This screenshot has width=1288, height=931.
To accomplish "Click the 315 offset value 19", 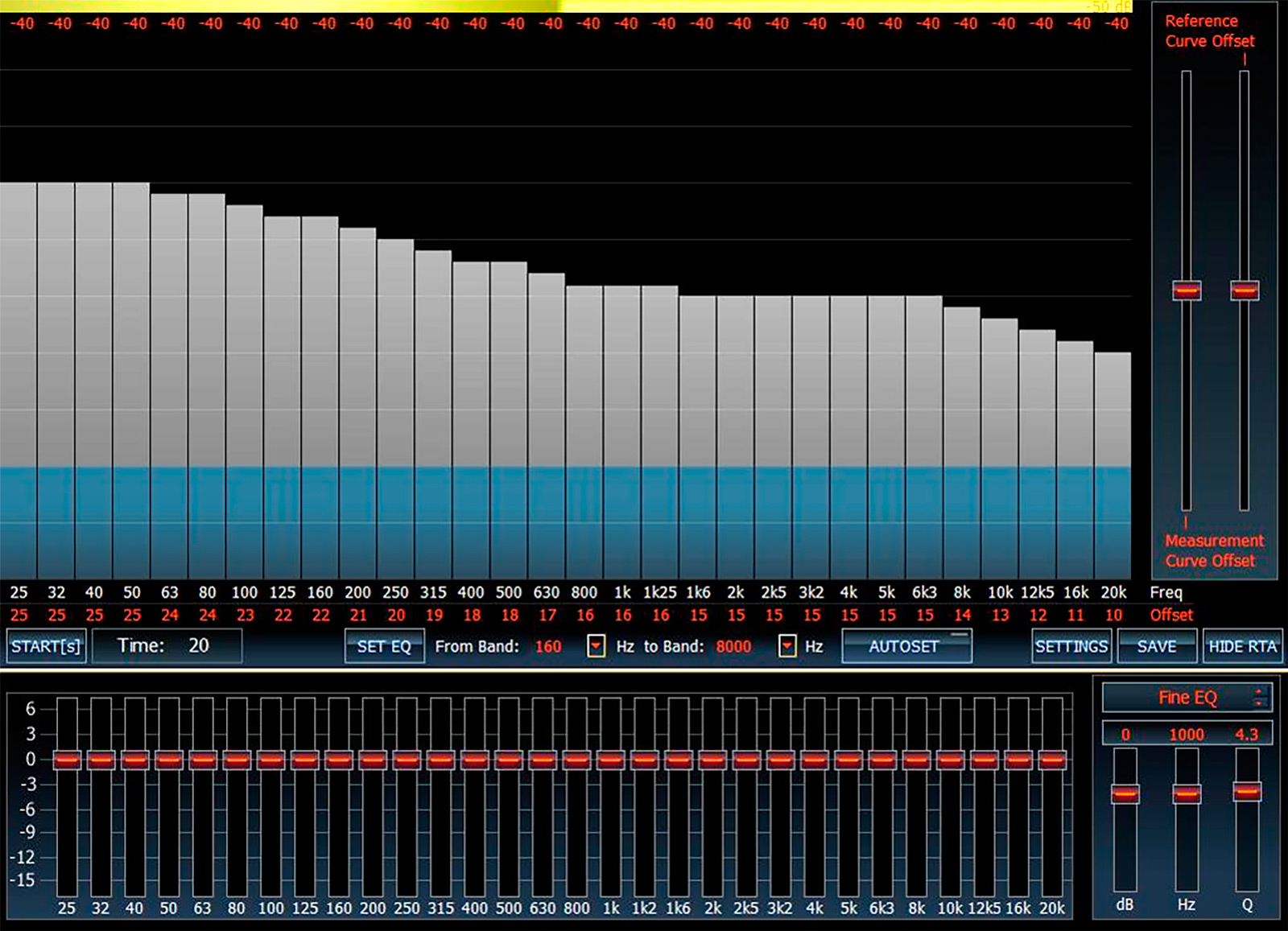I will [434, 615].
